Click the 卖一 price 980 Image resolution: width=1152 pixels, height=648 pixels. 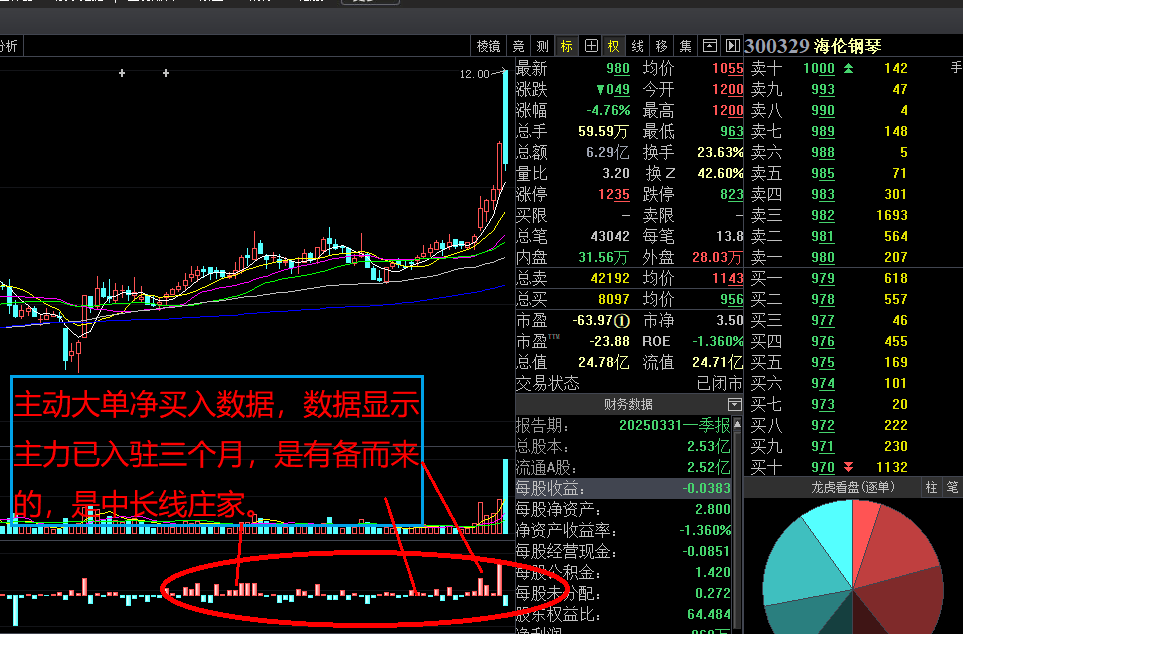(823, 258)
